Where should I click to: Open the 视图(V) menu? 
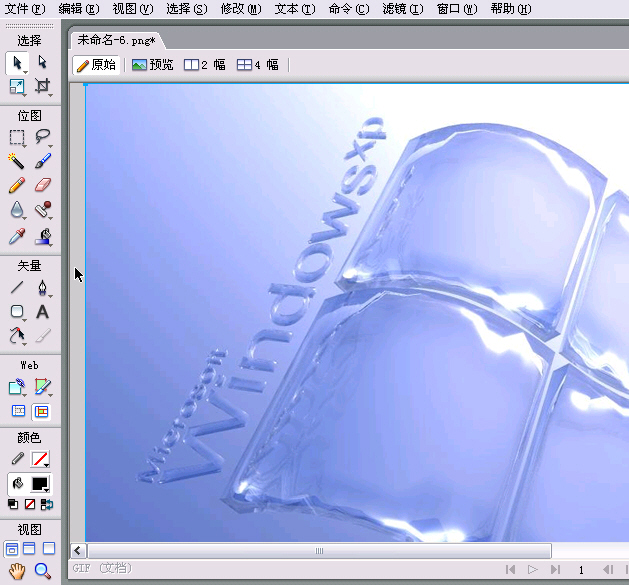point(133,8)
